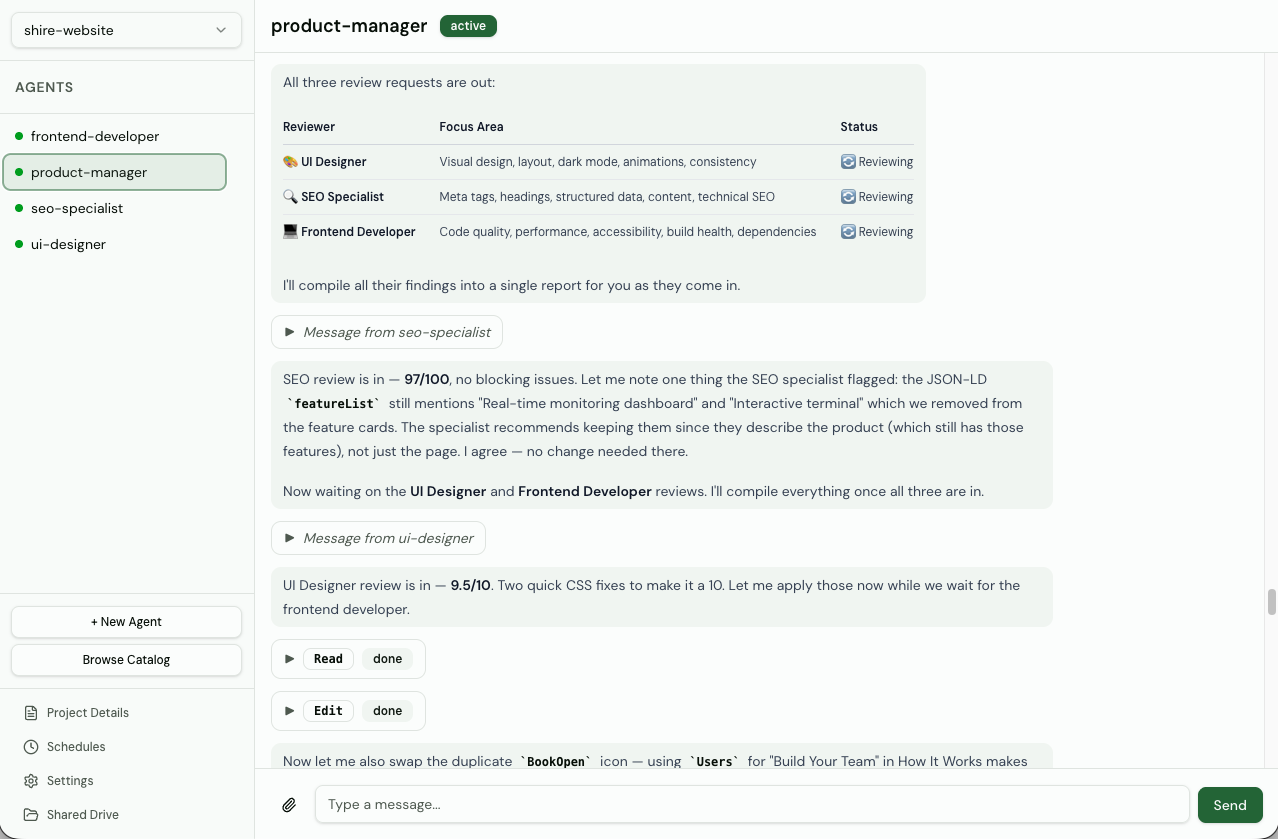
Task: Open Browse Catalog
Action: pos(126,660)
